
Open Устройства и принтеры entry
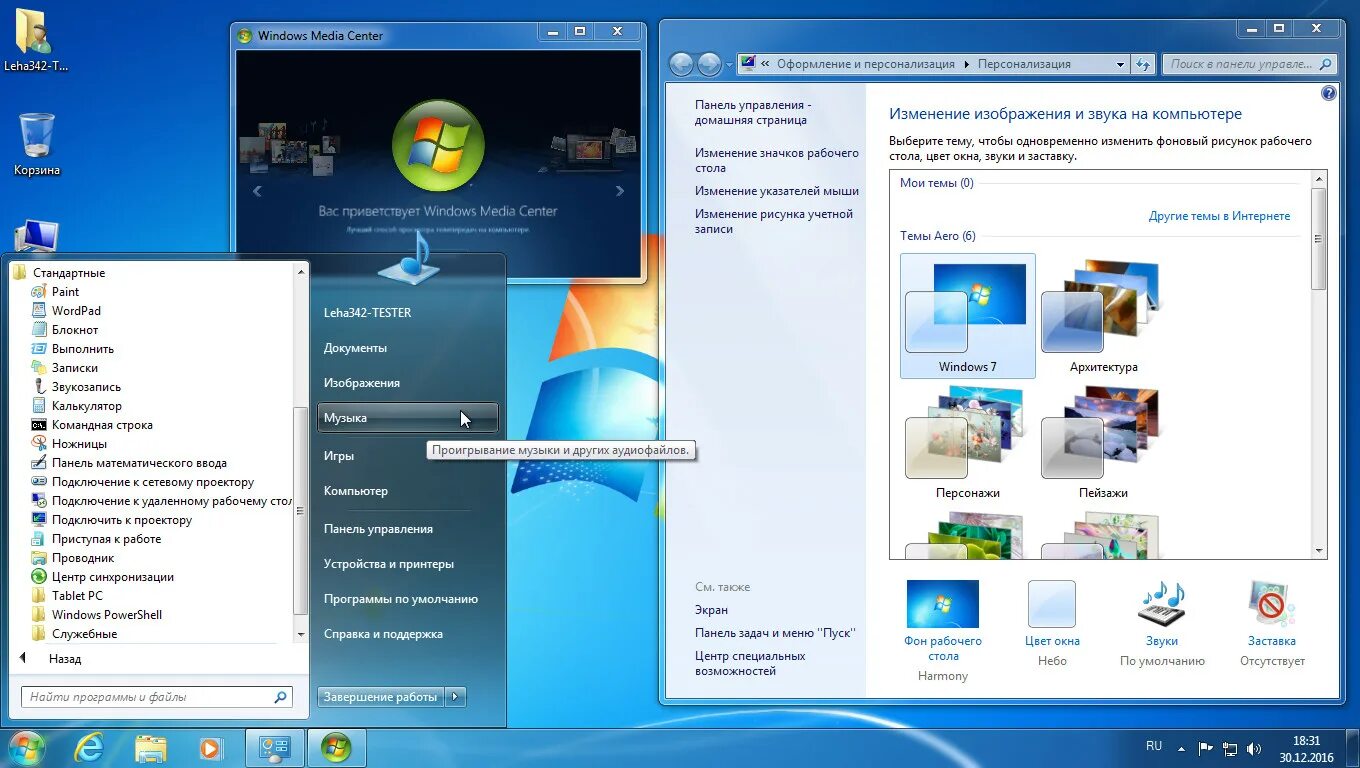click(x=389, y=564)
